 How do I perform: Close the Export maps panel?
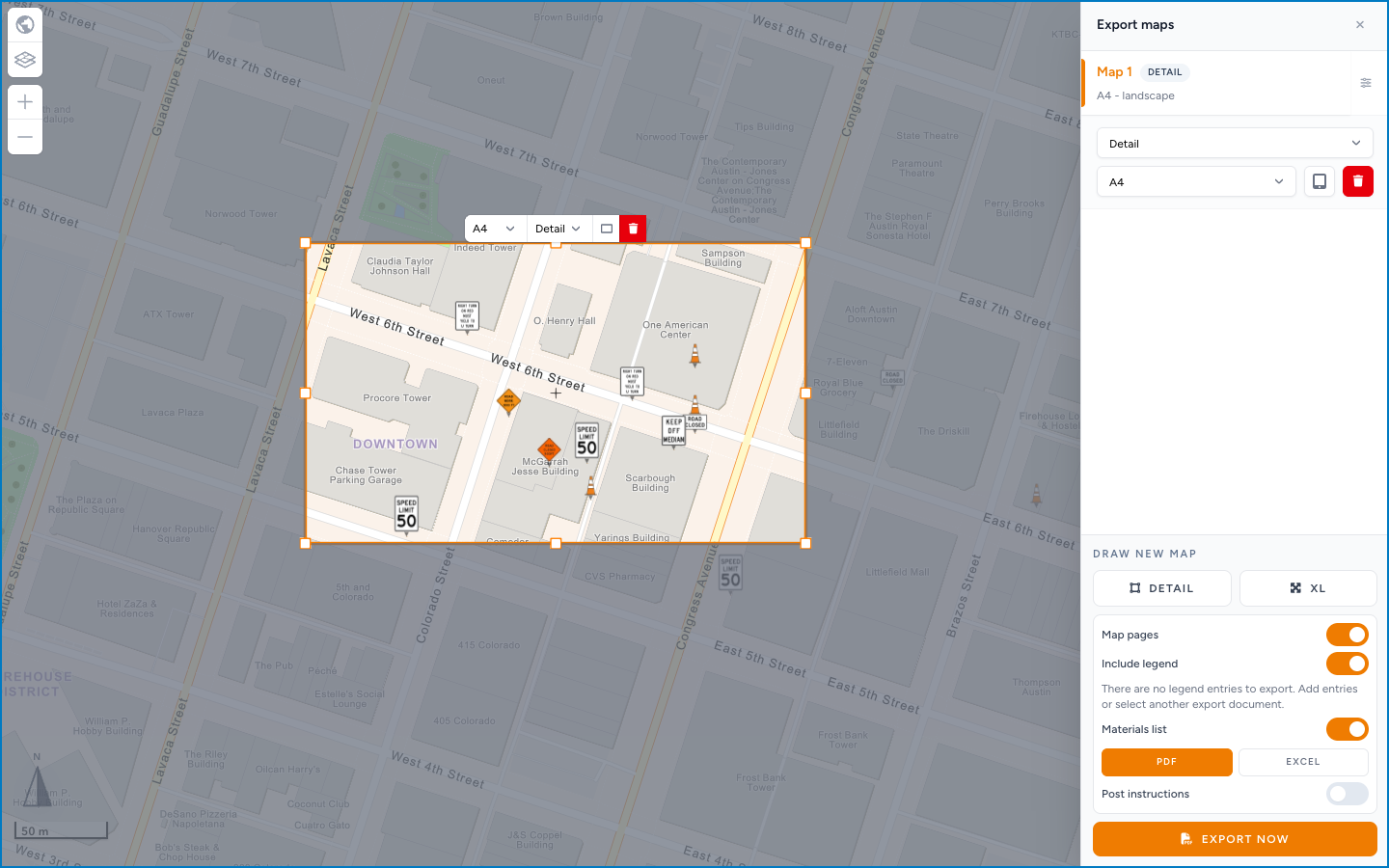pyautogui.click(x=1360, y=25)
